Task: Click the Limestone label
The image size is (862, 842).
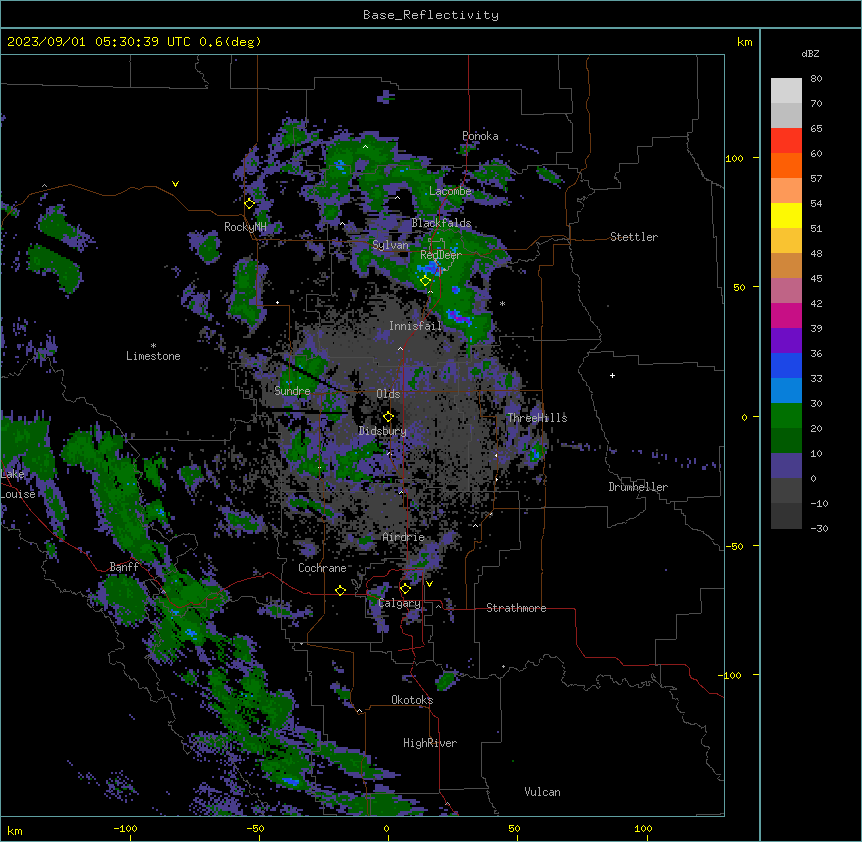Action: click(x=153, y=356)
